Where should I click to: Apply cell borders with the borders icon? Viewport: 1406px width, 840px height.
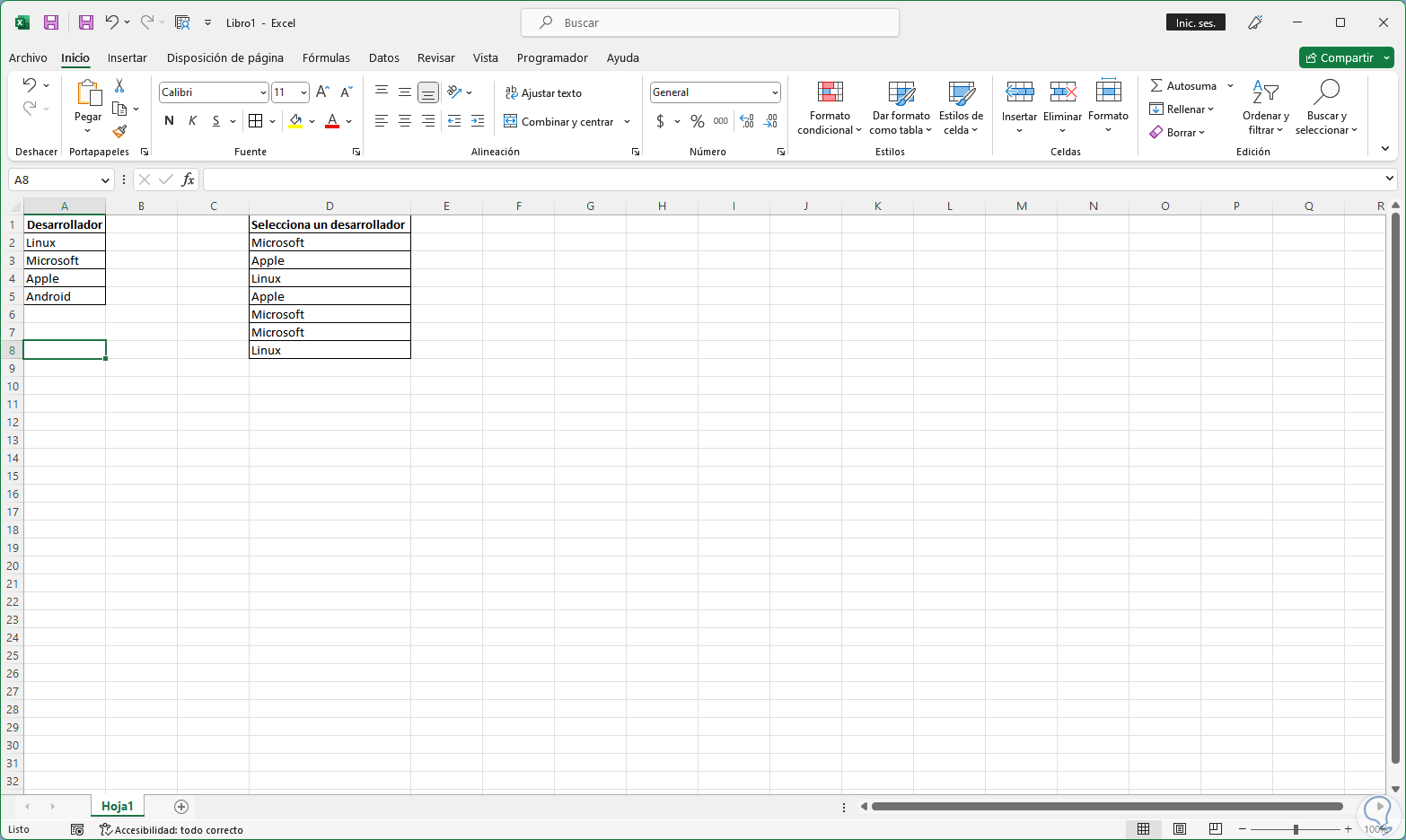(256, 121)
